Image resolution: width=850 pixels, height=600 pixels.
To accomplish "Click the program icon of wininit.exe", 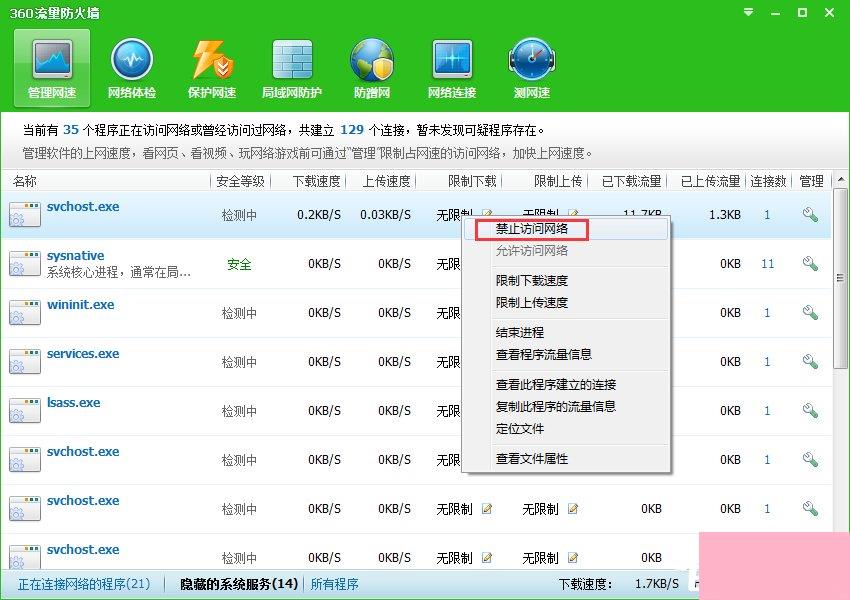I will 25,313.
